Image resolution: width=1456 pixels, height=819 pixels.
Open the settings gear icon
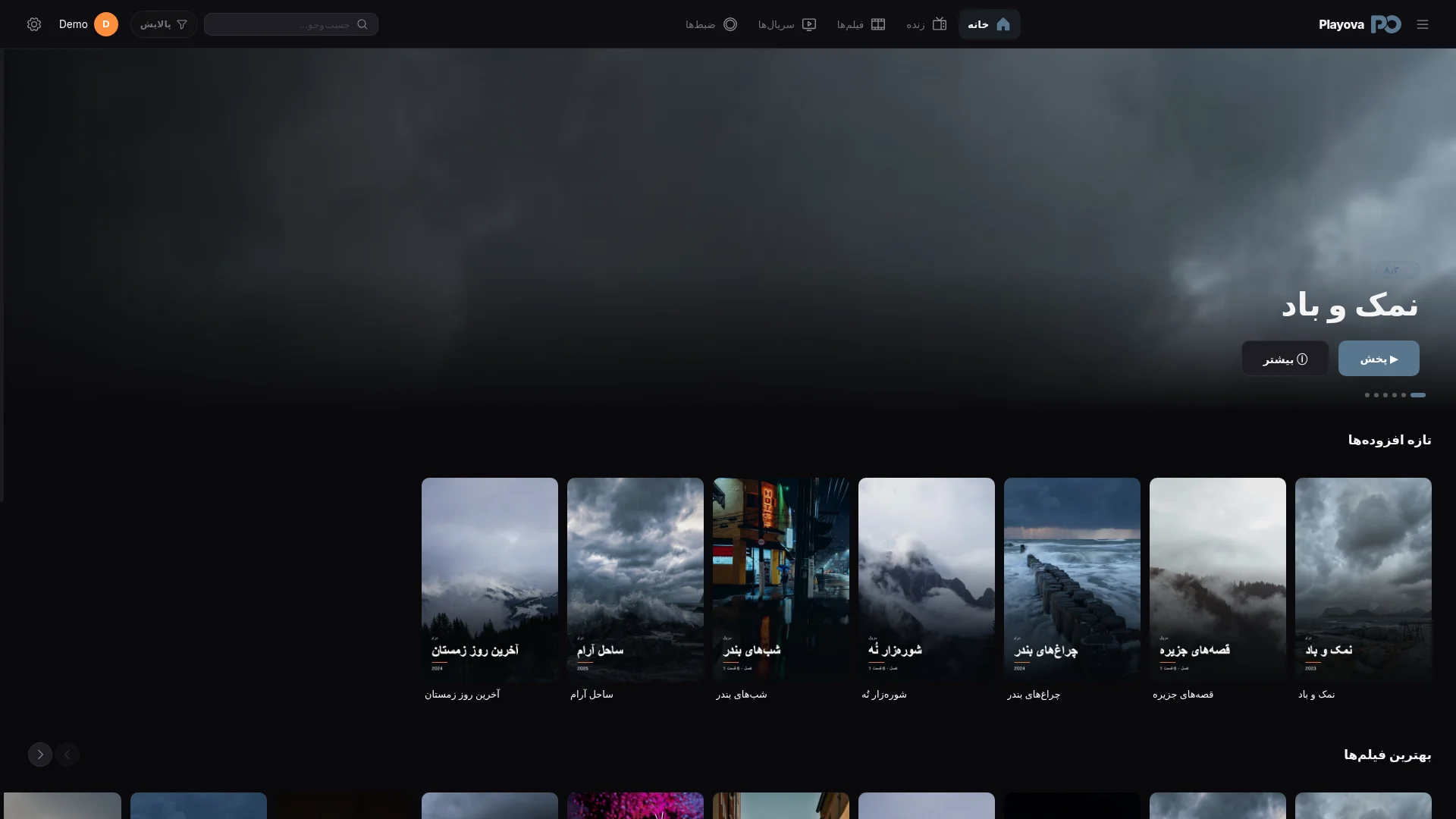(x=34, y=24)
